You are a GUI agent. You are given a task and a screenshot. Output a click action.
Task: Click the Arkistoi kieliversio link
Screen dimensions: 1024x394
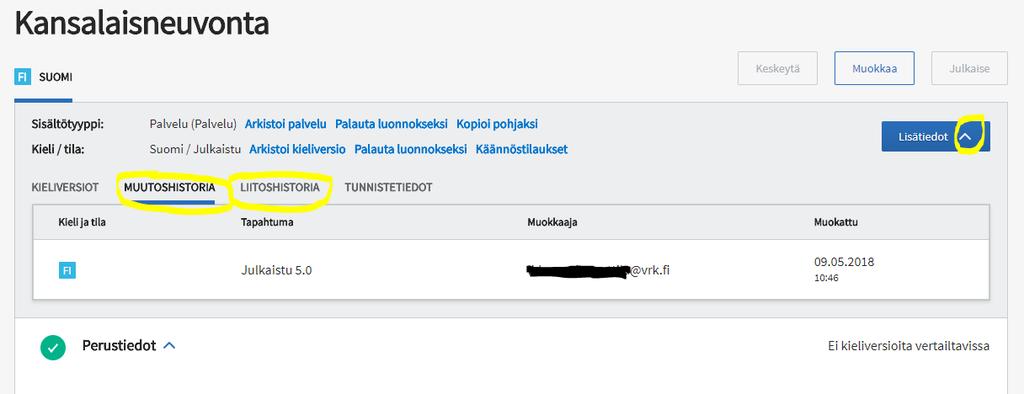(x=297, y=149)
